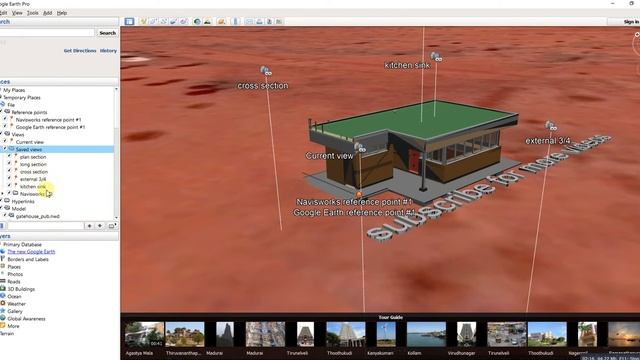Viewport: 640px width, 360px height.
Task: Click the kitchen sink placemark icon
Action: [436, 57]
